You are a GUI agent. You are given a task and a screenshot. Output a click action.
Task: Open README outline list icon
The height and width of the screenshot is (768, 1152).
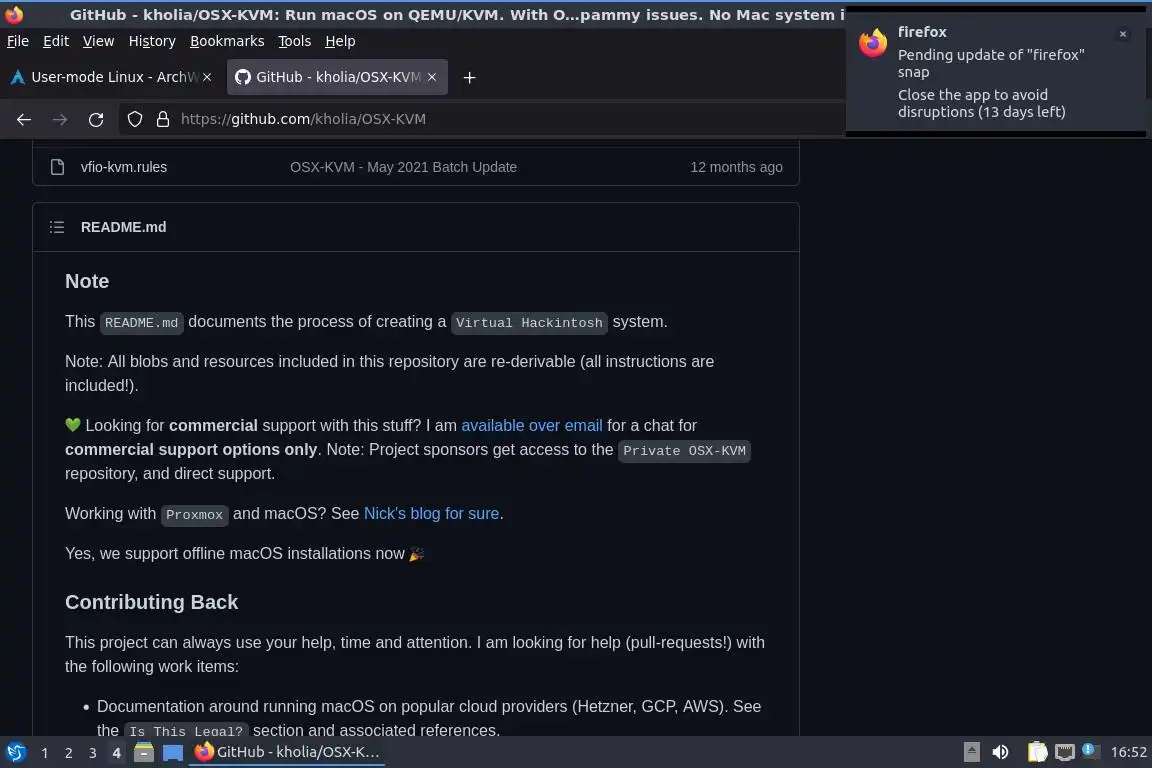coord(57,227)
